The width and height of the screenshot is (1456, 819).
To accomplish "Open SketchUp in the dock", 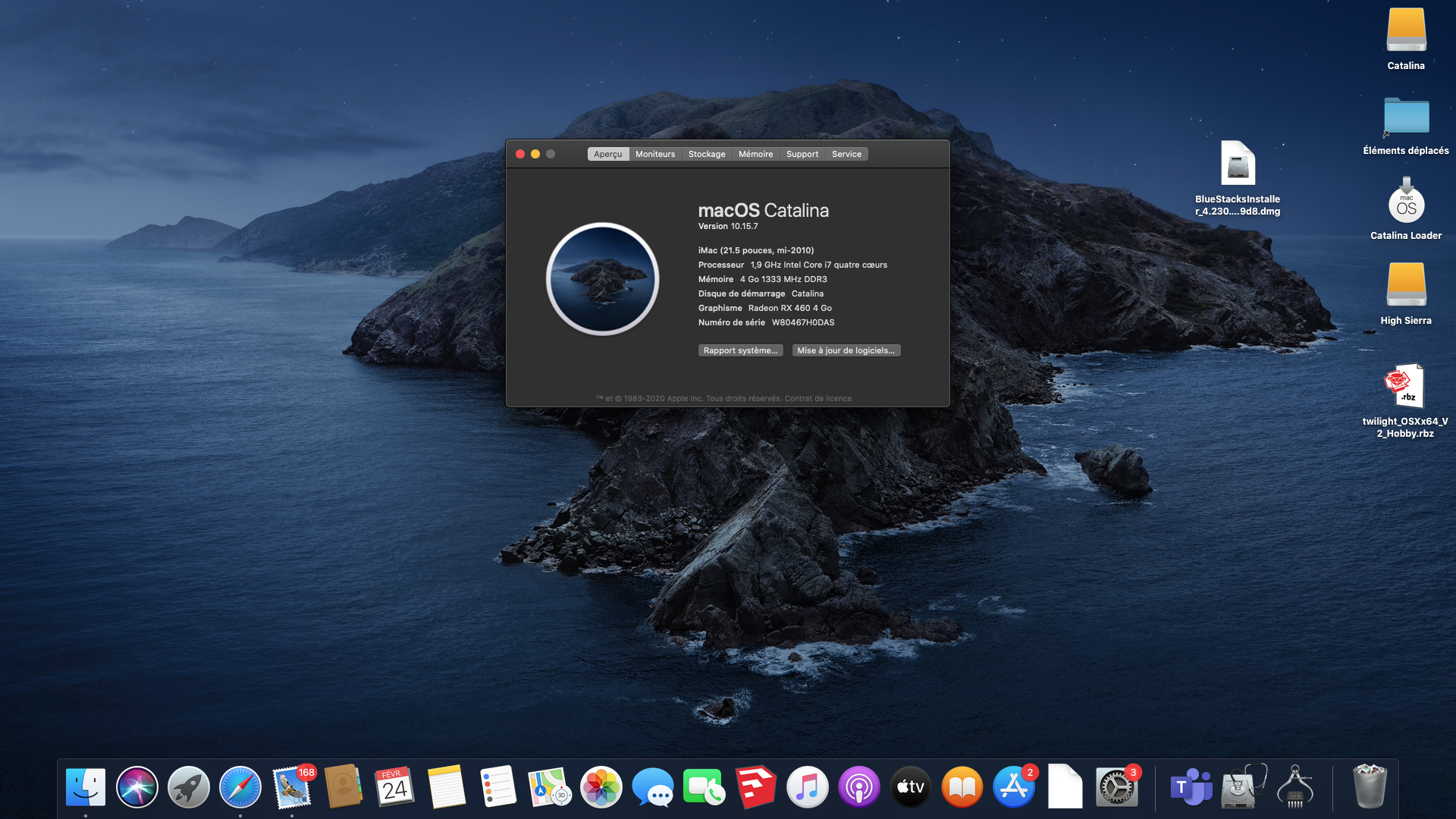I will (755, 787).
